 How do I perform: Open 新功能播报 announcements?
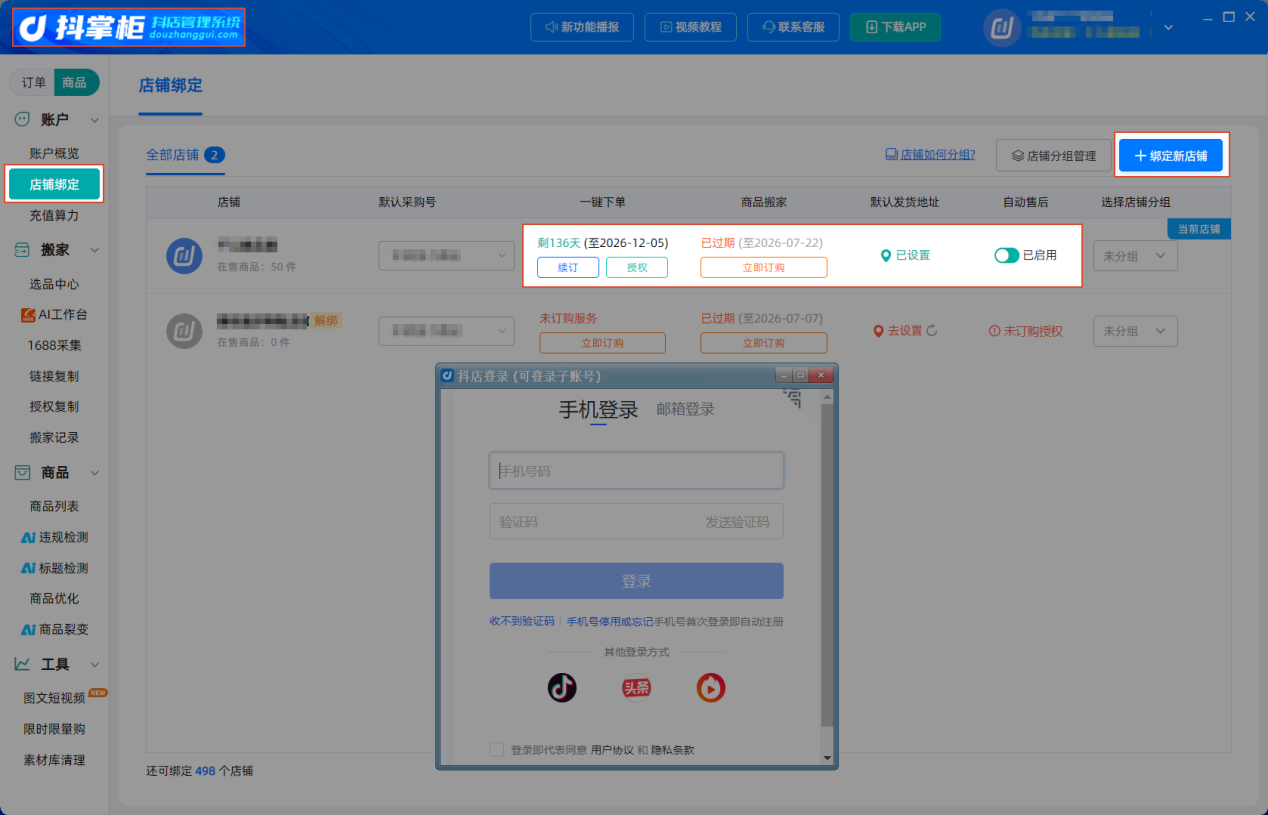(582, 27)
